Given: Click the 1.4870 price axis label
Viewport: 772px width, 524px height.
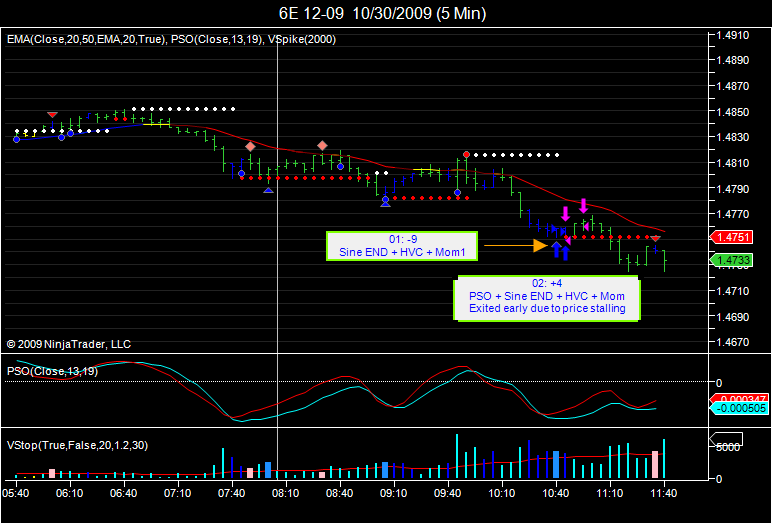Looking at the screenshot, I should coord(733,86).
